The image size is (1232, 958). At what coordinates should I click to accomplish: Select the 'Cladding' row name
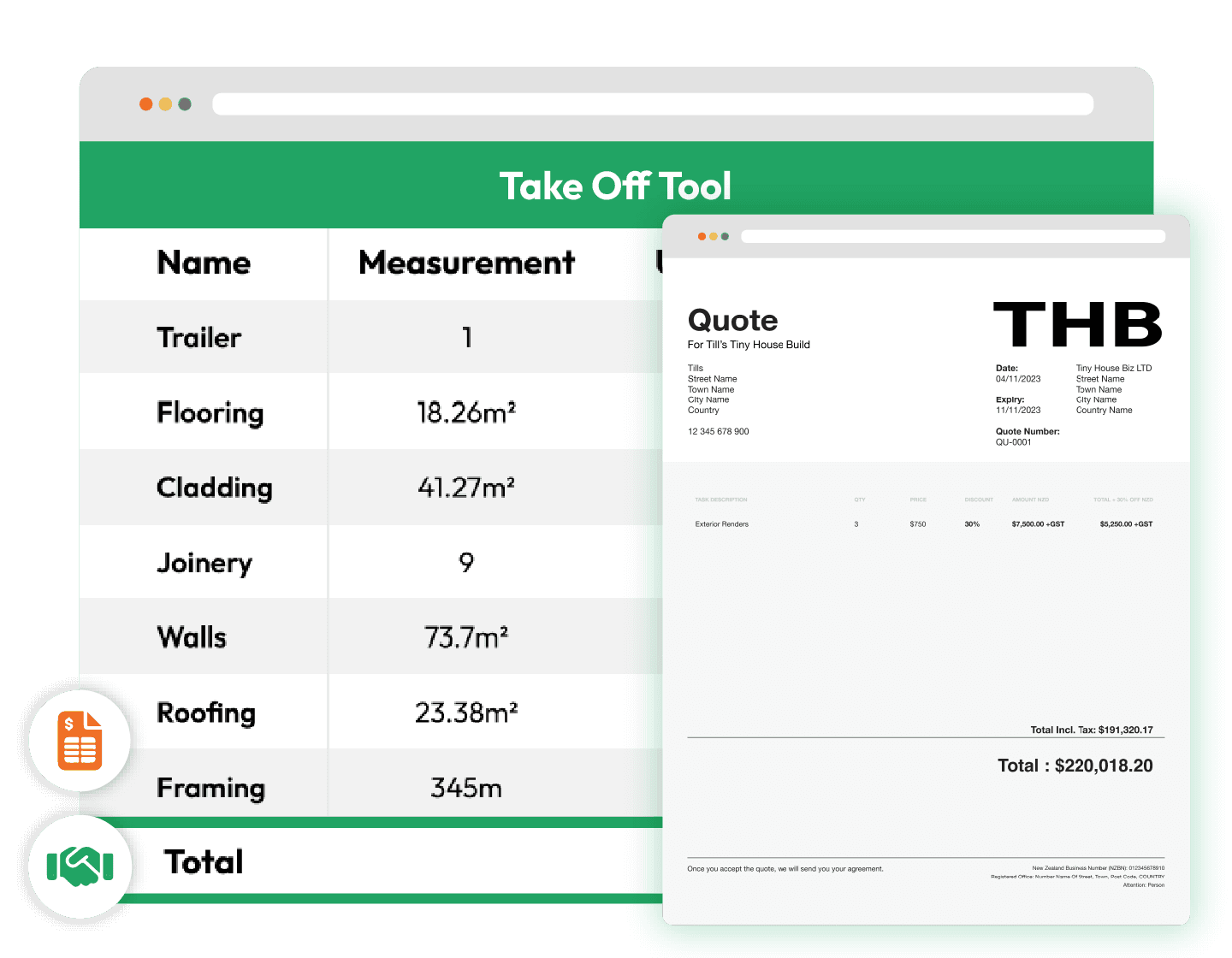tap(215, 488)
